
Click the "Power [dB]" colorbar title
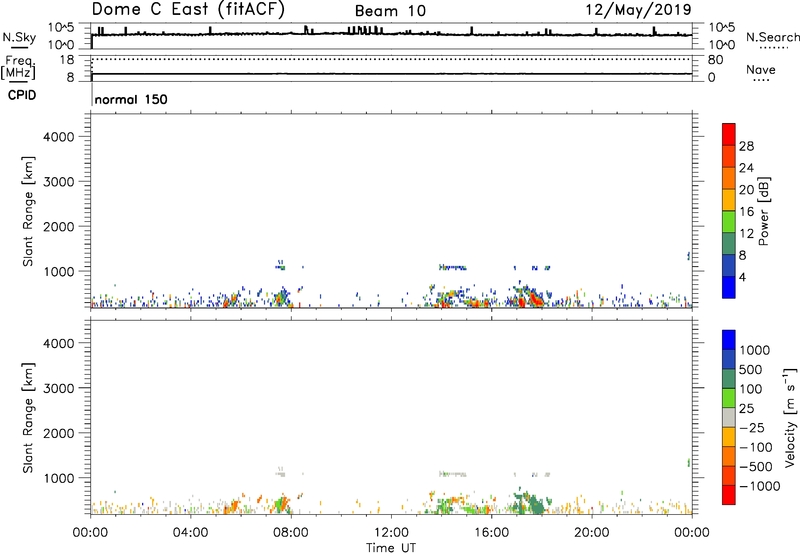(764, 211)
